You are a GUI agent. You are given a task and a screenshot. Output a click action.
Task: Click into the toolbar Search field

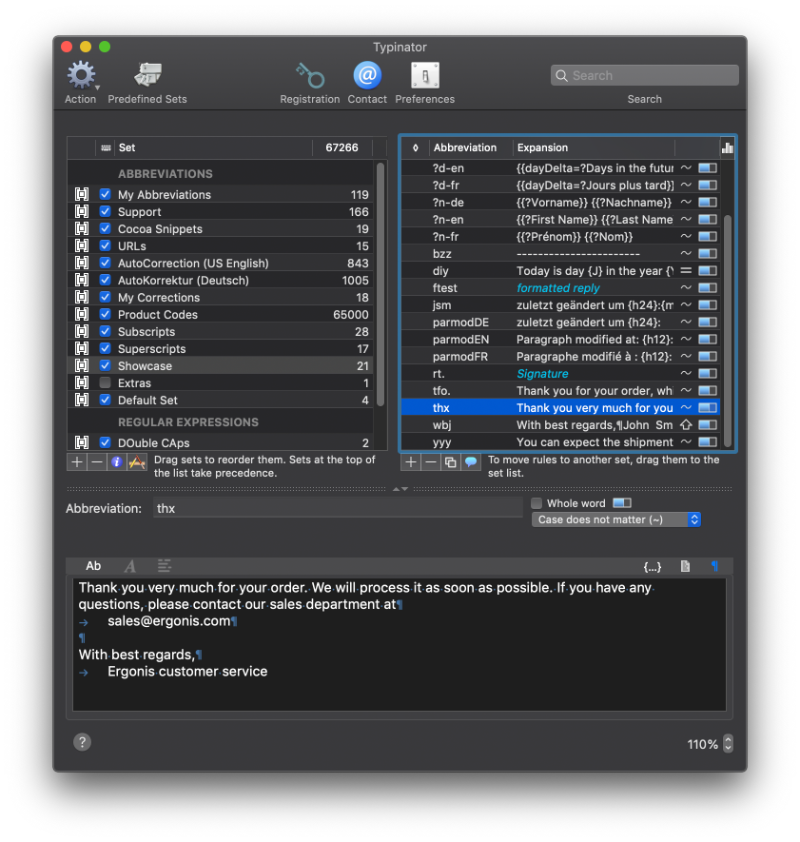tap(645, 76)
